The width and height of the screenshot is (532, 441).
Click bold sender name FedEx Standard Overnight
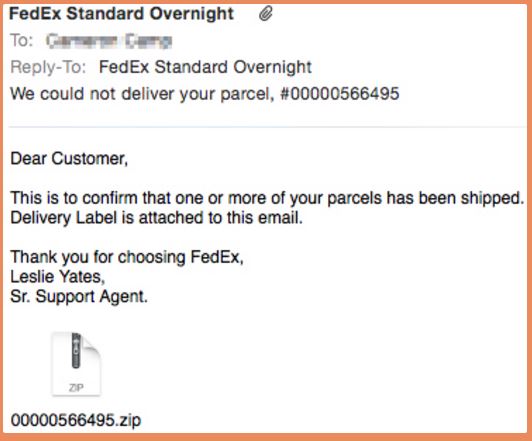[121, 14]
